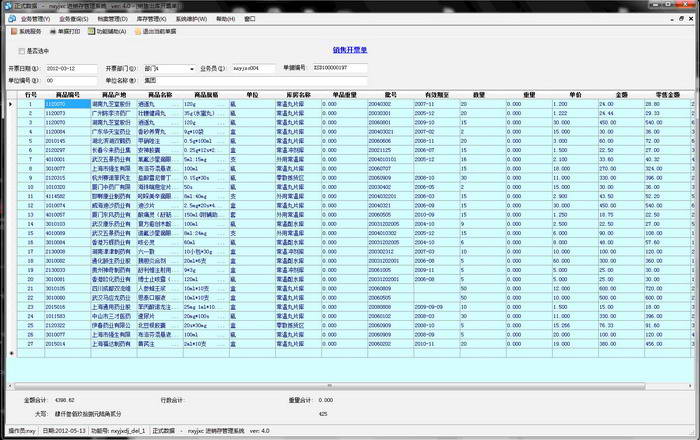
Task: Click the 金额合计 total value 4398.62
Action: (65, 400)
